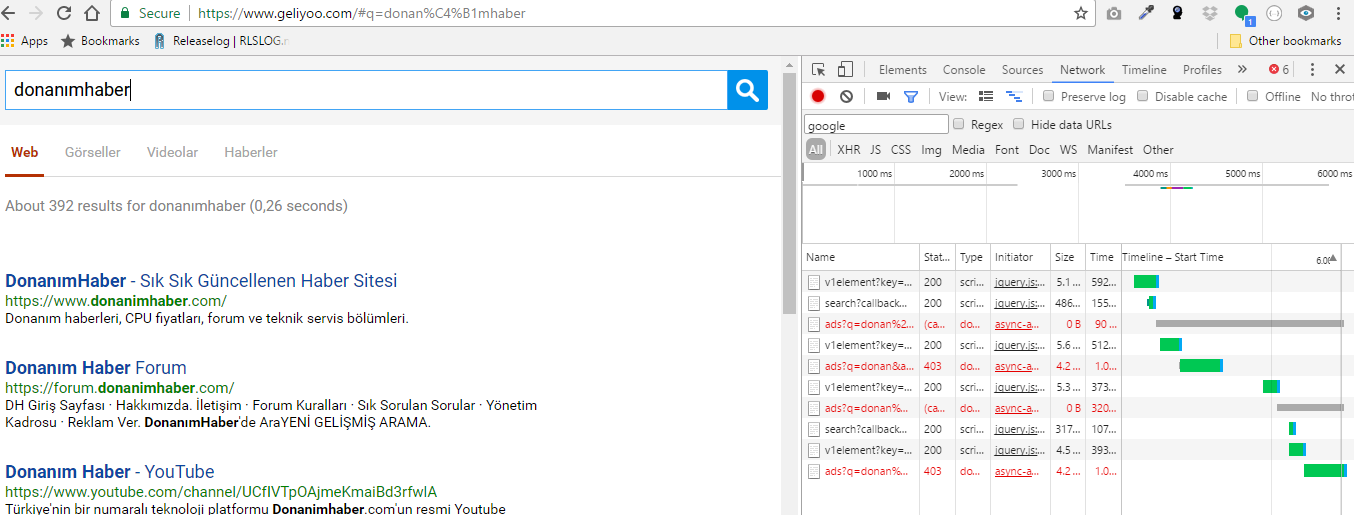Check Hide data URLs
This screenshot has height=515, width=1354.
[1019, 124]
